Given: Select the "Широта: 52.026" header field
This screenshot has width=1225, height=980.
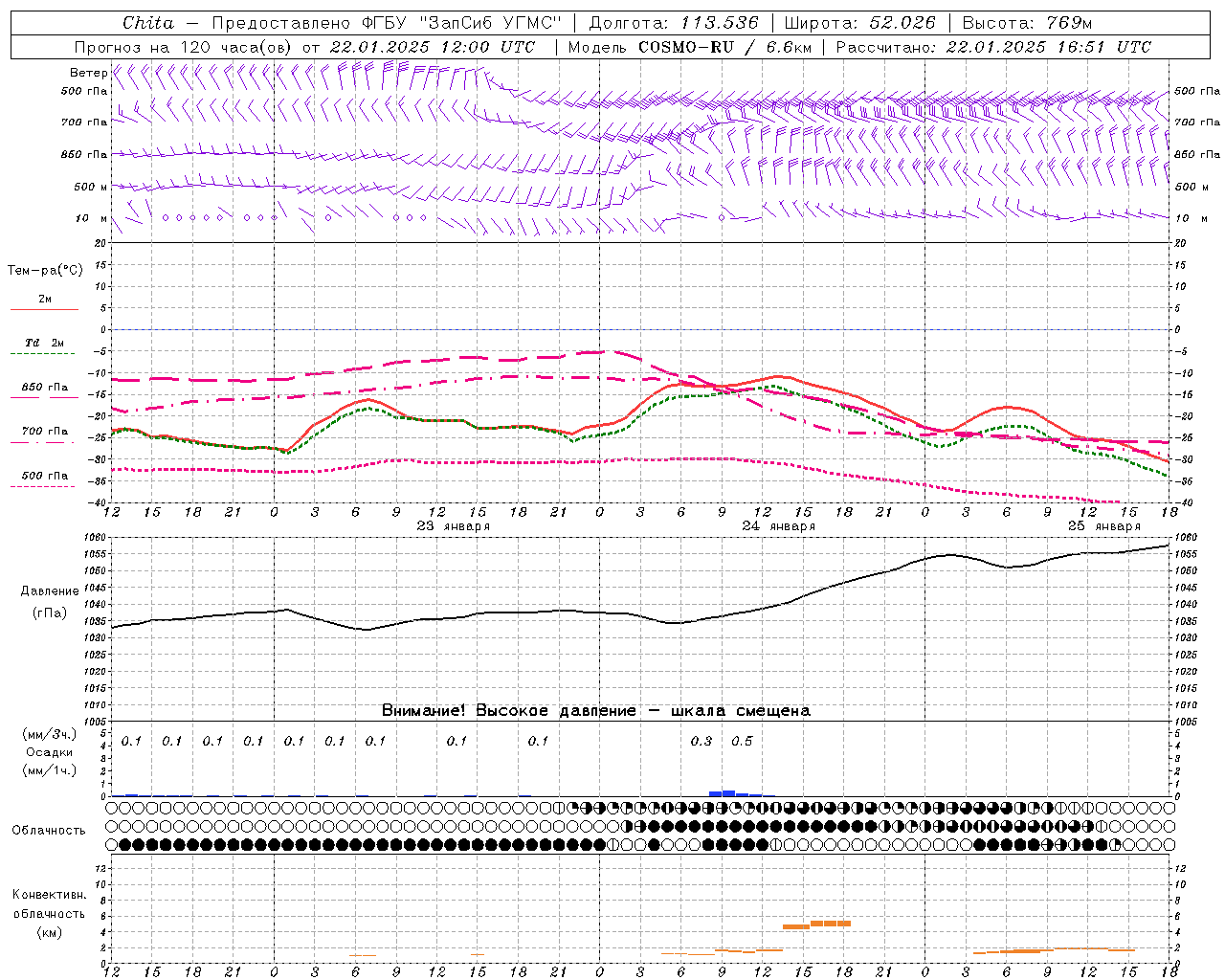Looking at the screenshot, I should tap(859, 23).
